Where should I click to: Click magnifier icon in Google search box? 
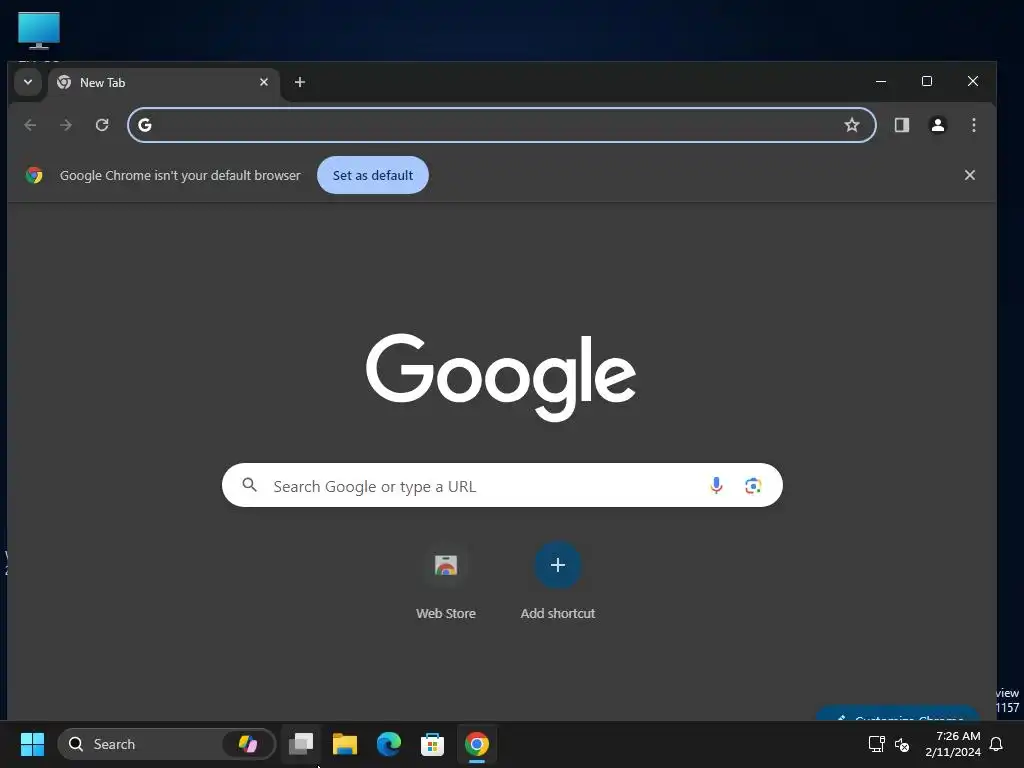point(249,485)
